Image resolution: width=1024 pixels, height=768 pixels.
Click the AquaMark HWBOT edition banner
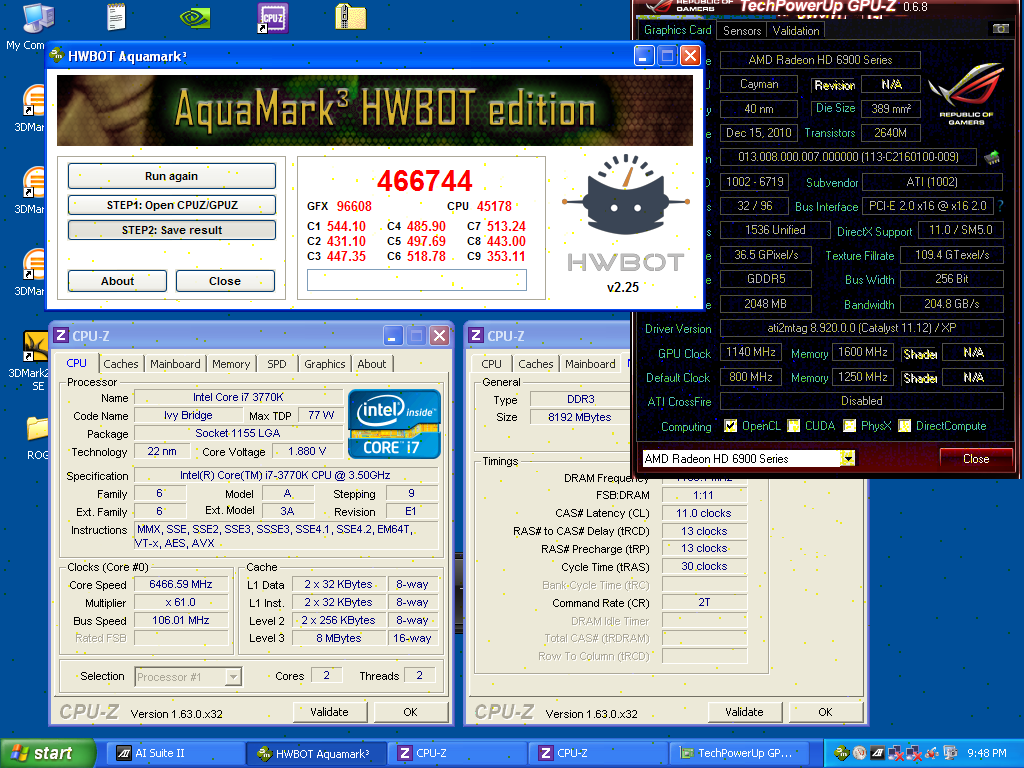click(x=375, y=110)
